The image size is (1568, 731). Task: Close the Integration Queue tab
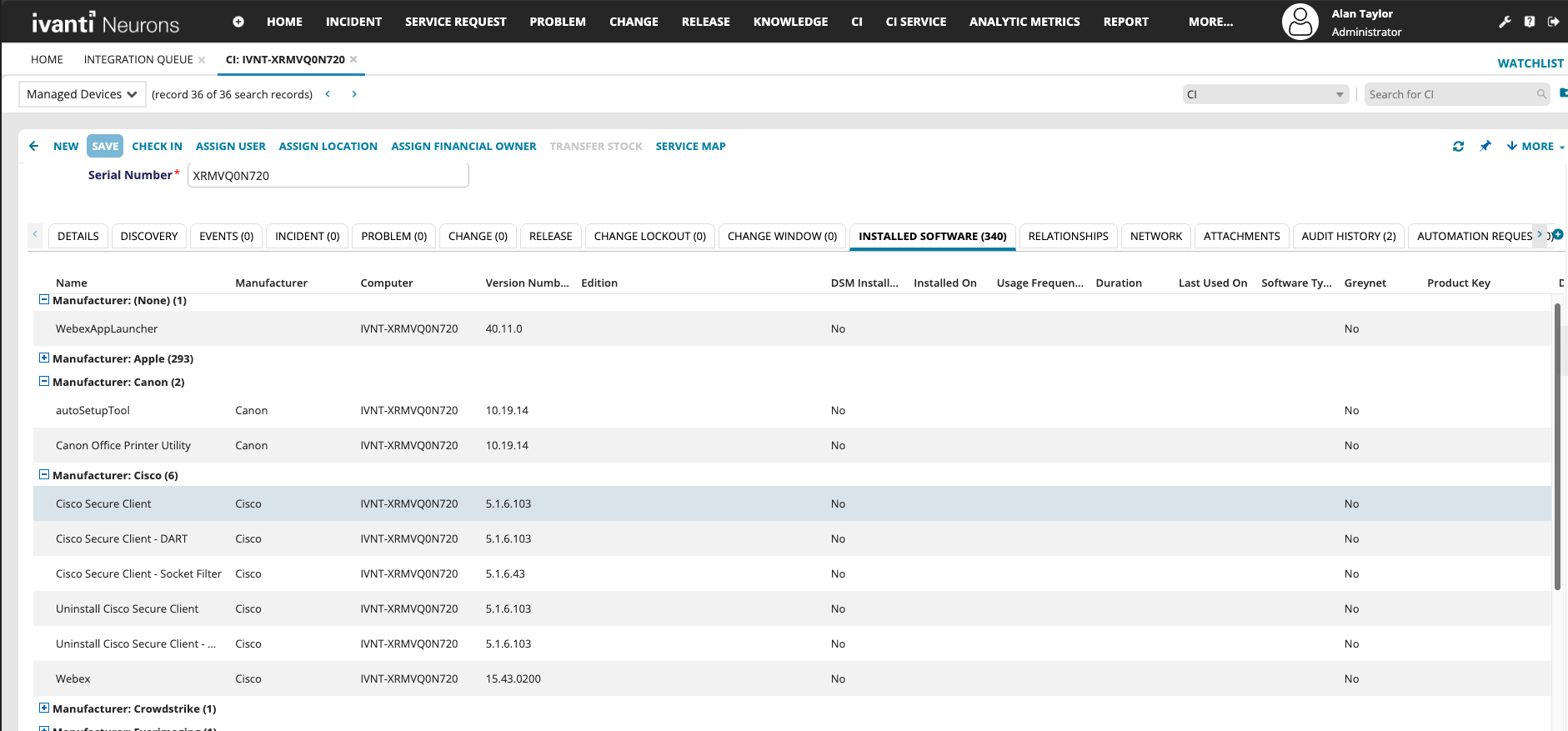click(202, 60)
